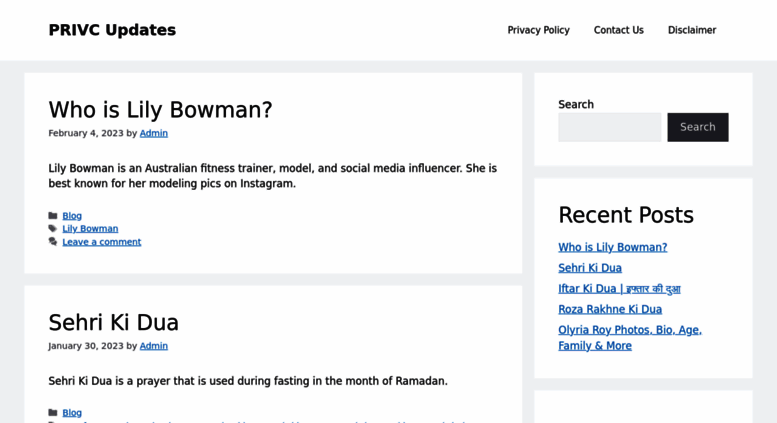Go to Contact Us page
The image size is (777, 423).
point(618,30)
